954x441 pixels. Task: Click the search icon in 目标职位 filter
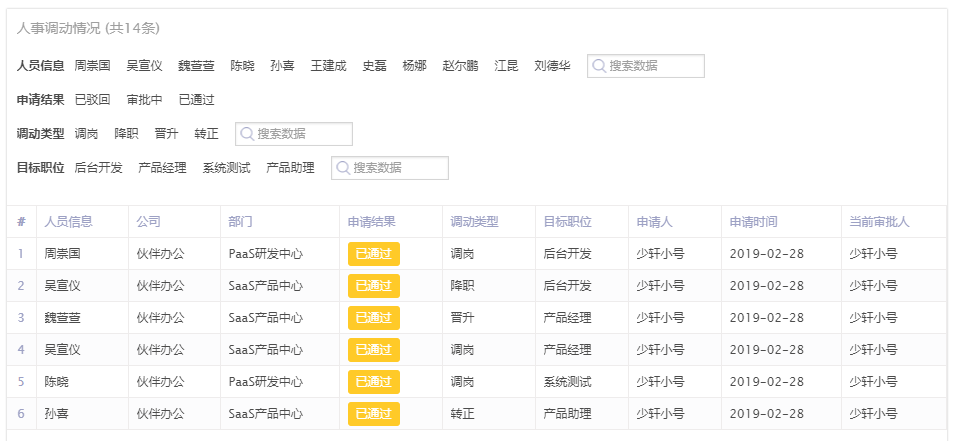342,168
